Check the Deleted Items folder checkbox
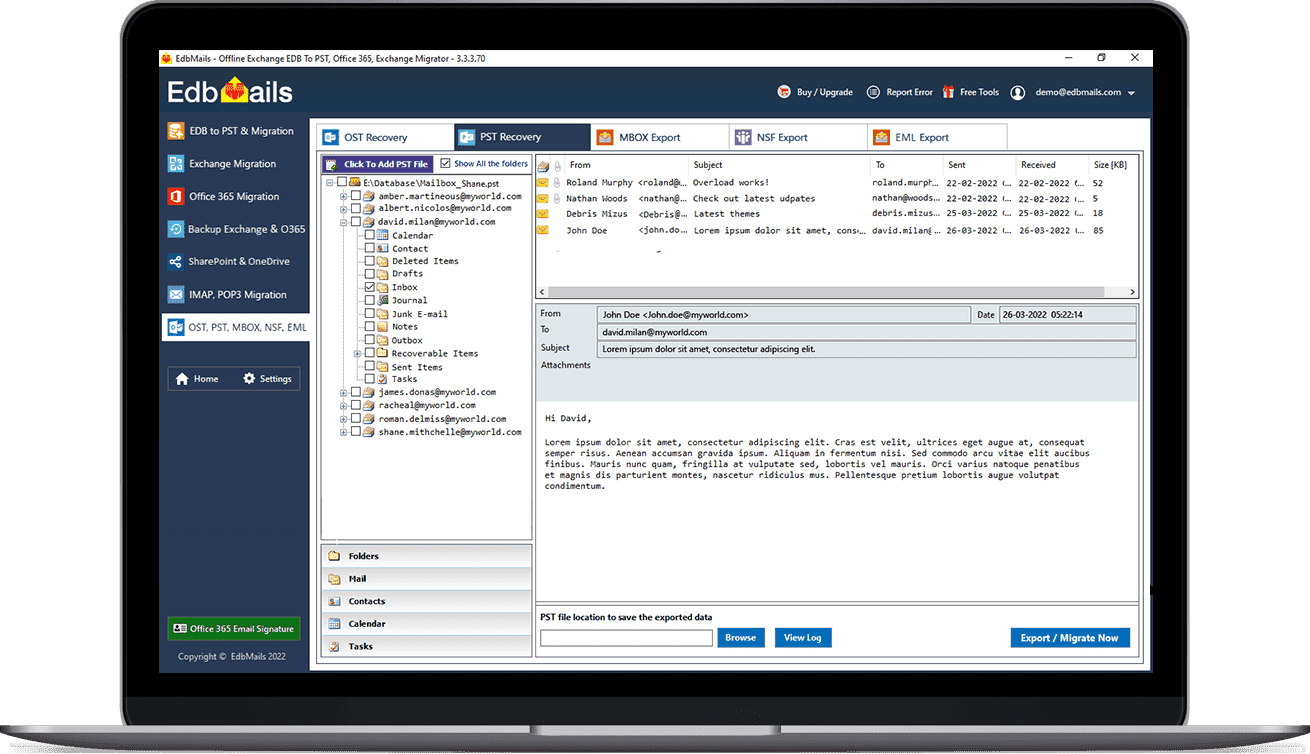 pos(370,261)
